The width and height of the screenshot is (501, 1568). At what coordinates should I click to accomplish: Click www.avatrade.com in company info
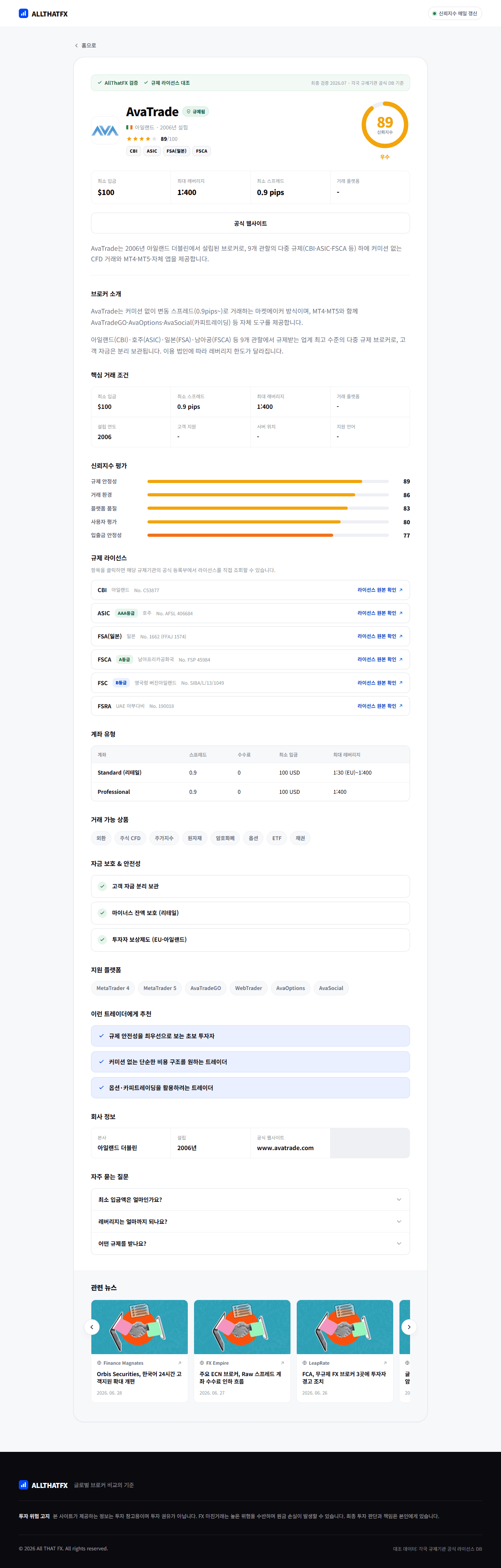[285, 1148]
